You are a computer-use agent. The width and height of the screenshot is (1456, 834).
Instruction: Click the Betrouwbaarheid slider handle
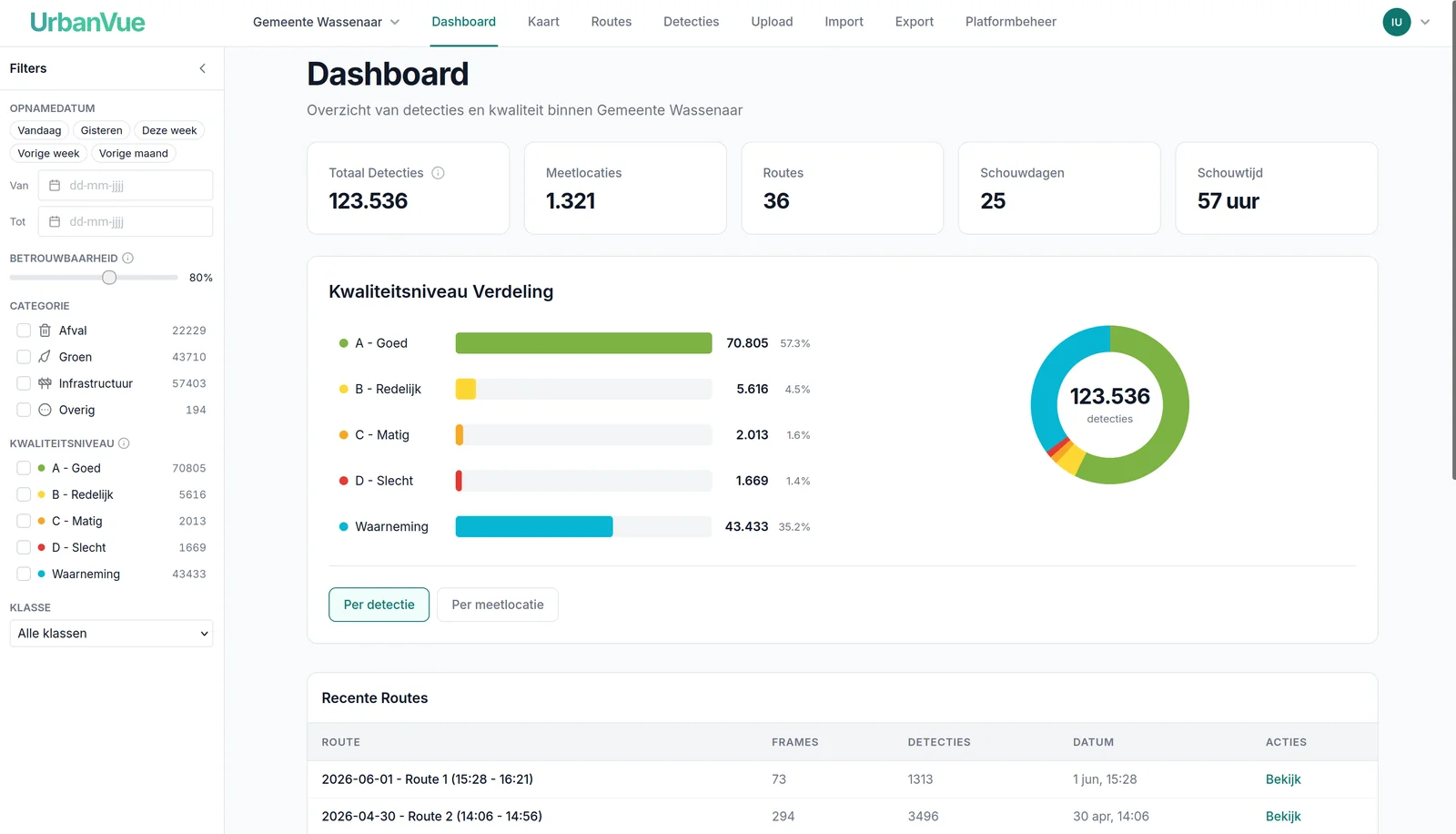point(109,278)
